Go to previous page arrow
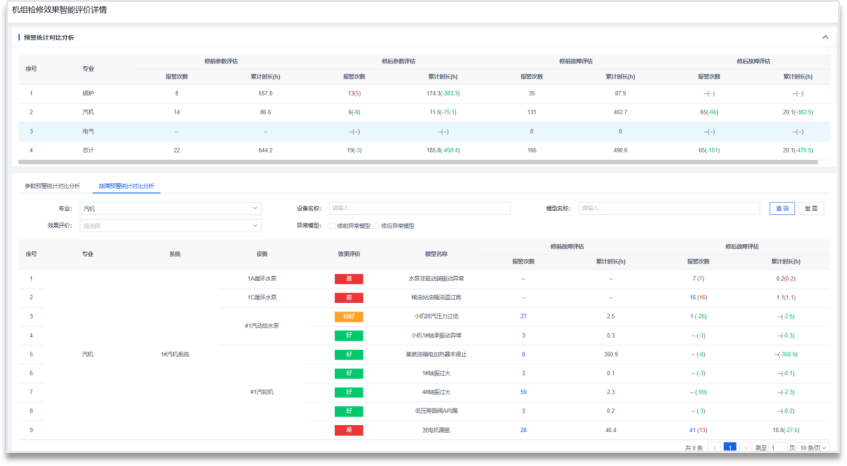 point(715,448)
